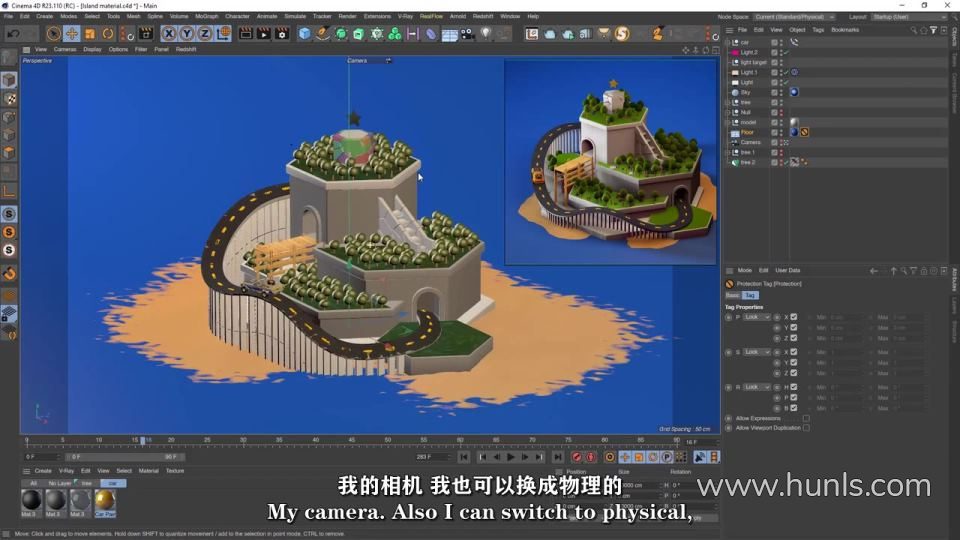Image resolution: width=960 pixels, height=540 pixels.
Task: Select the Car Paint material swatch
Action: [x=105, y=501]
